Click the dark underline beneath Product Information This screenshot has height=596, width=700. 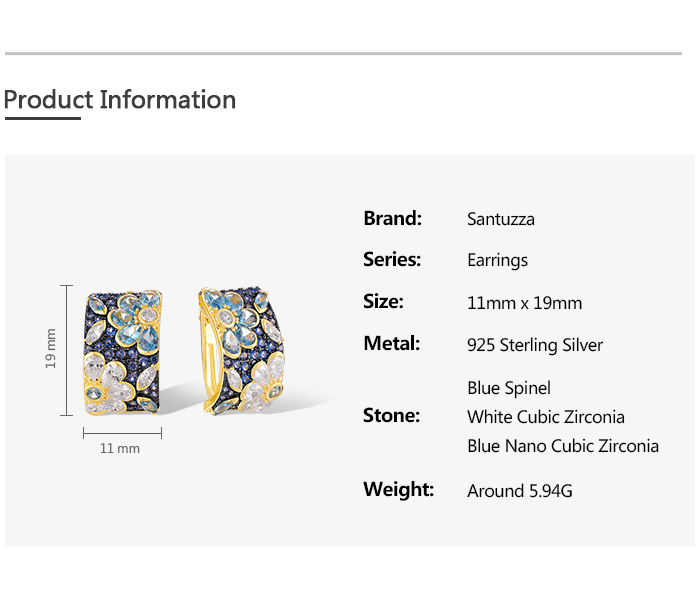[x=42, y=119]
